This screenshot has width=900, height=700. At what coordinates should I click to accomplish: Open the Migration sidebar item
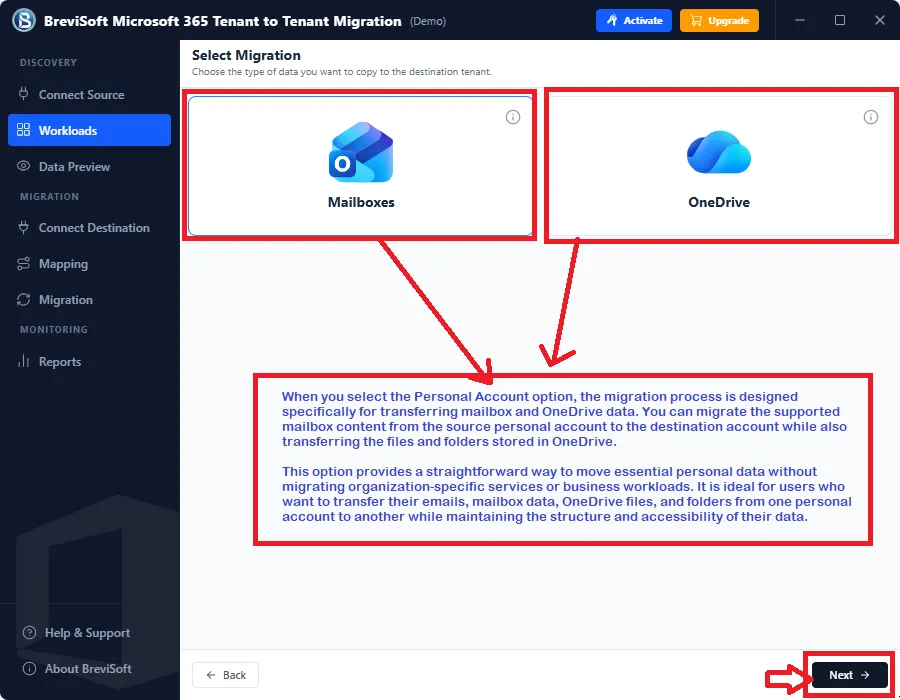click(90, 300)
